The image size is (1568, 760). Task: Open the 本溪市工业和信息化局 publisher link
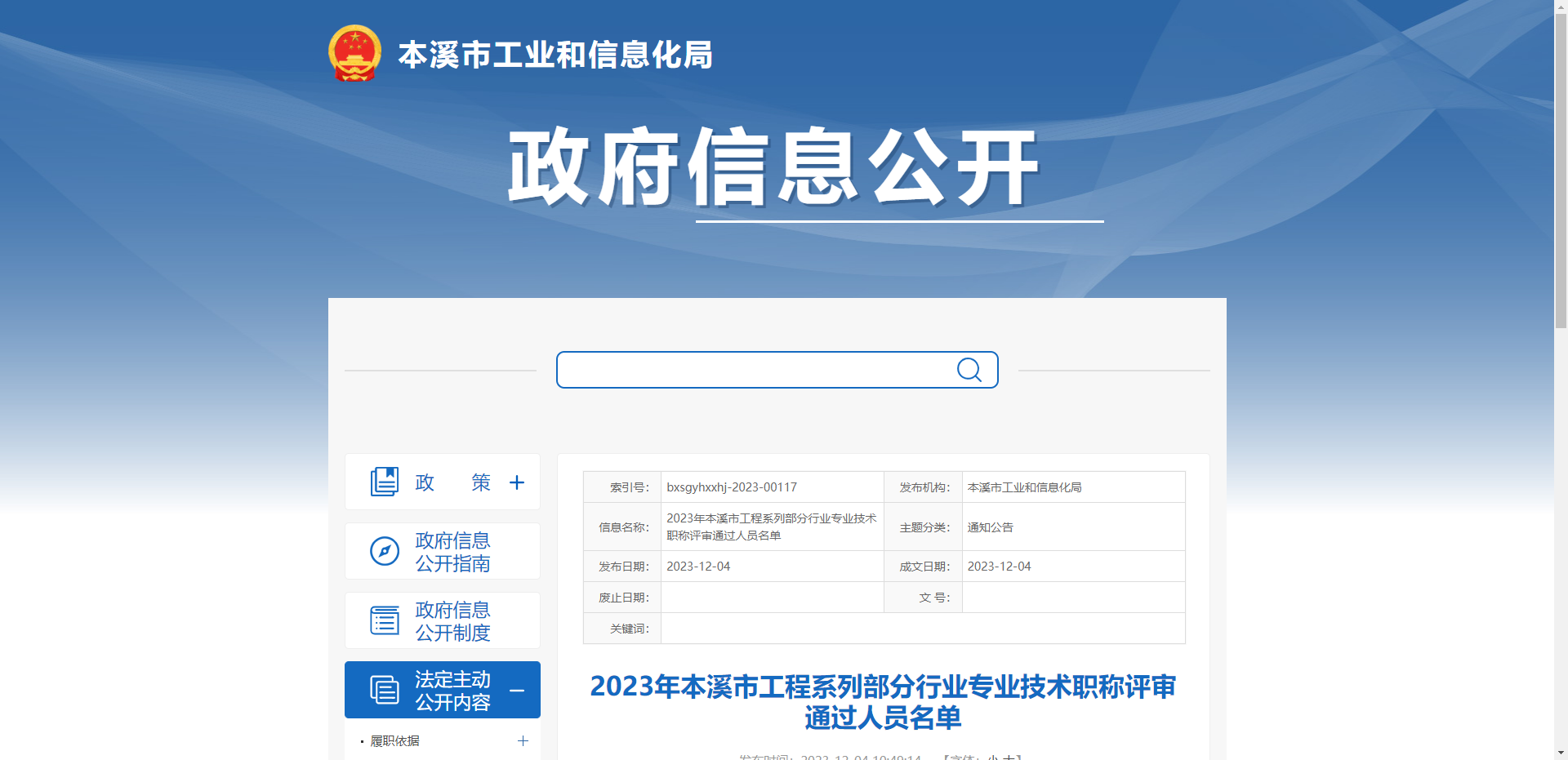1023,487
